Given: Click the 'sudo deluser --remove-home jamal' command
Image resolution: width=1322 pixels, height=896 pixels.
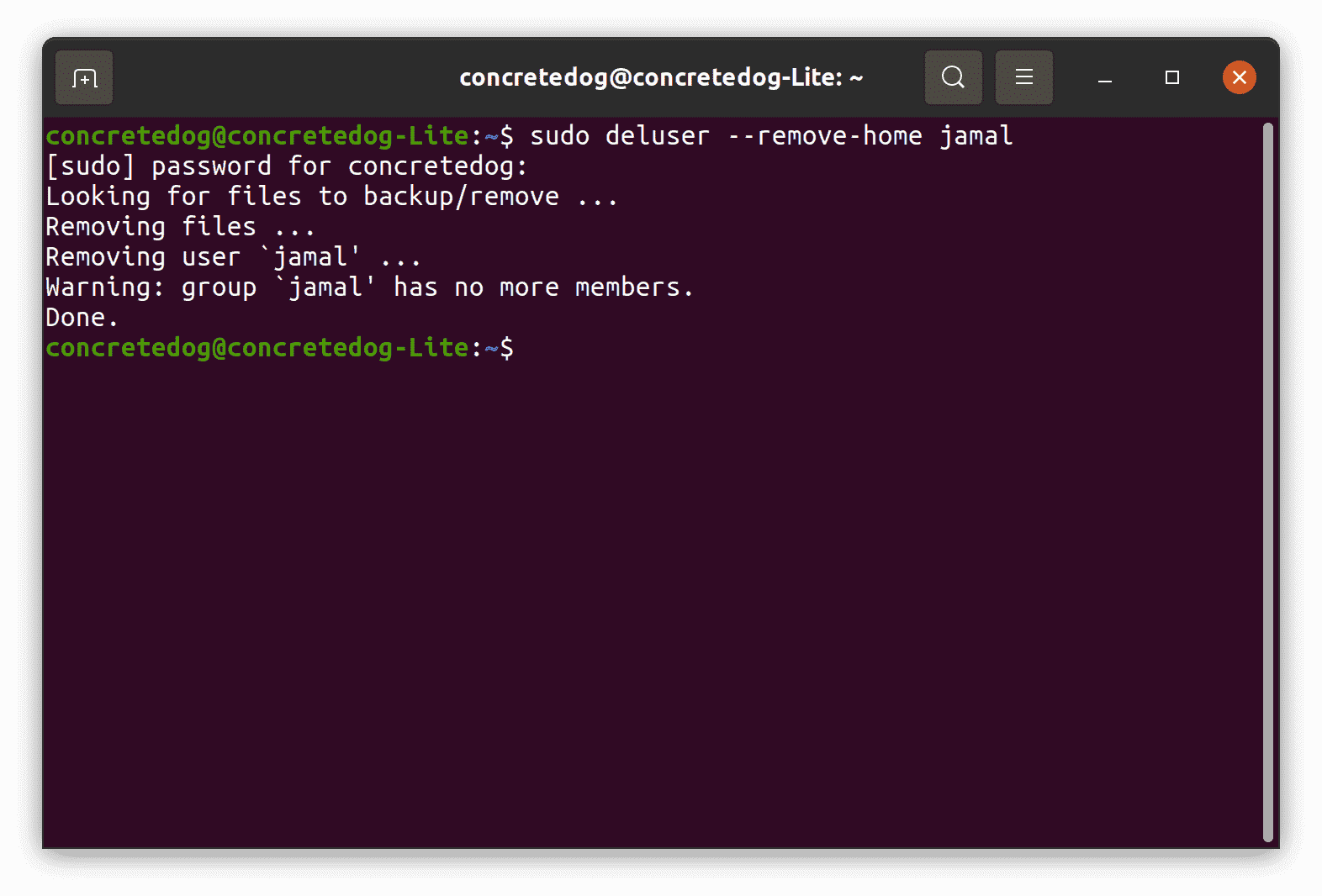Looking at the screenshot, I should click(x=771, y=136).
